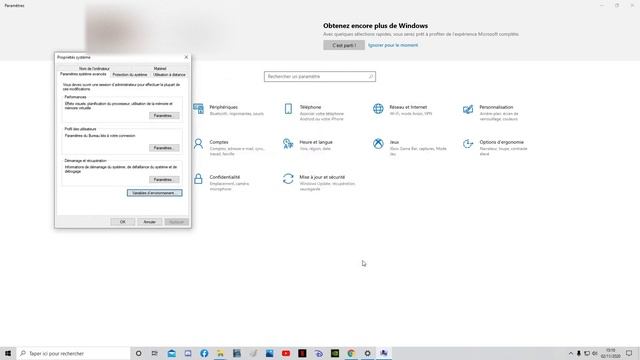
Task: Open Task View from taskbar
Action: [155, 353]
